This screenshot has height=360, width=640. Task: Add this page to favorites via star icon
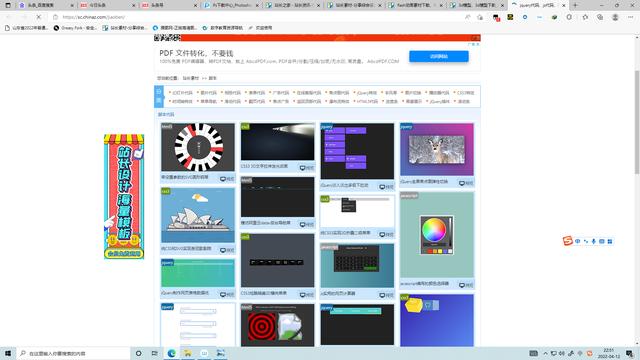(585, 17)
